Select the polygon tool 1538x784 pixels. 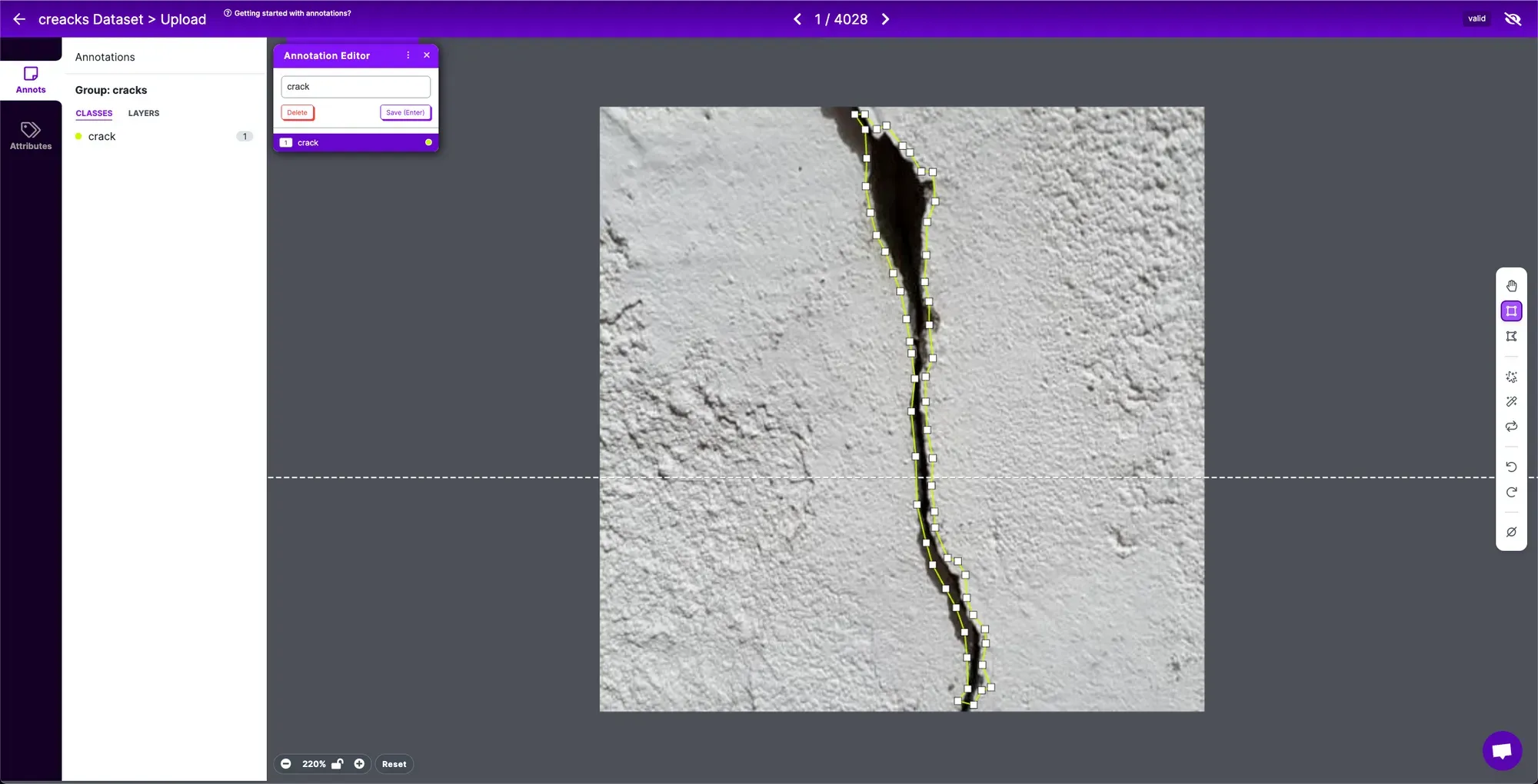pyautogui.click(x=1511, y=337)
